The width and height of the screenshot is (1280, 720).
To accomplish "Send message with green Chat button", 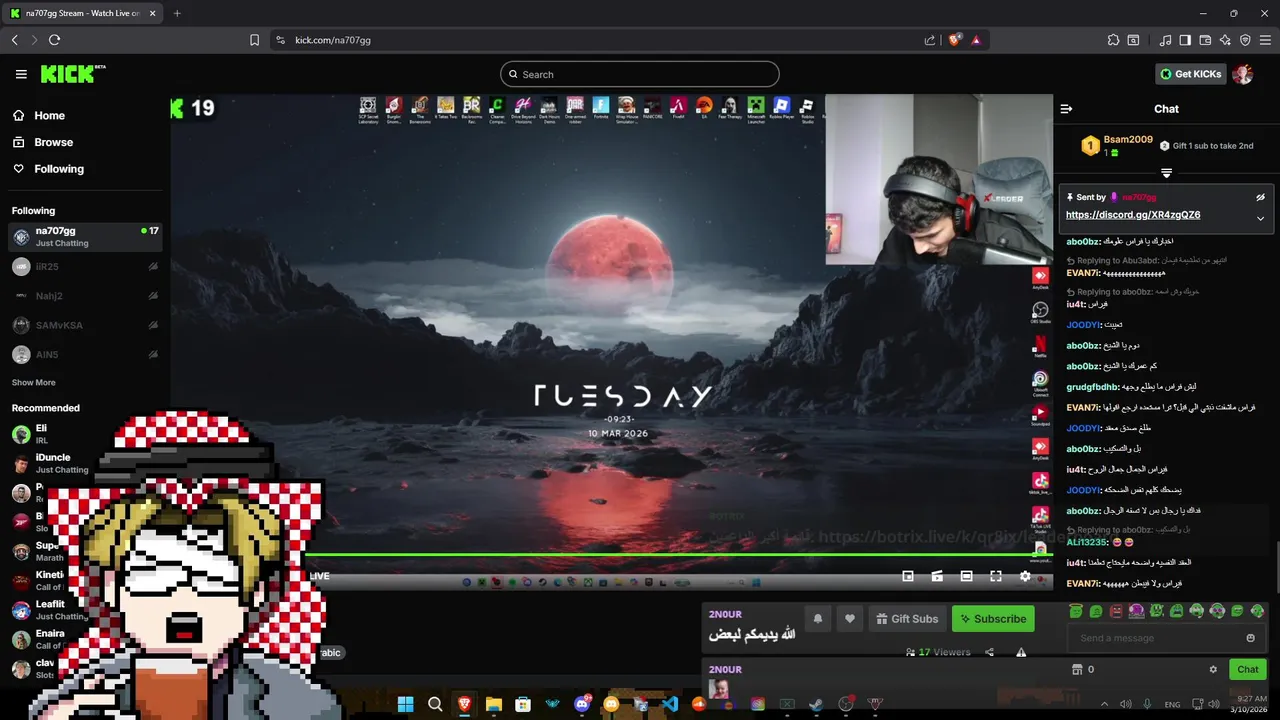I will click(x=1248, y=669).
